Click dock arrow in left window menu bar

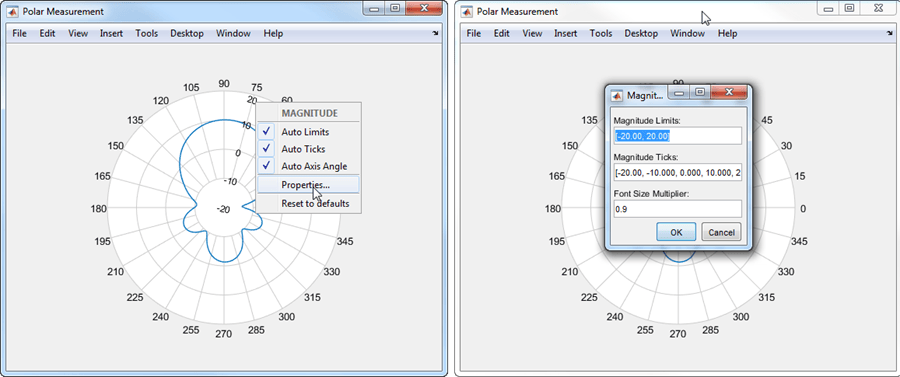pyautogui.click(x=435, y=34)
